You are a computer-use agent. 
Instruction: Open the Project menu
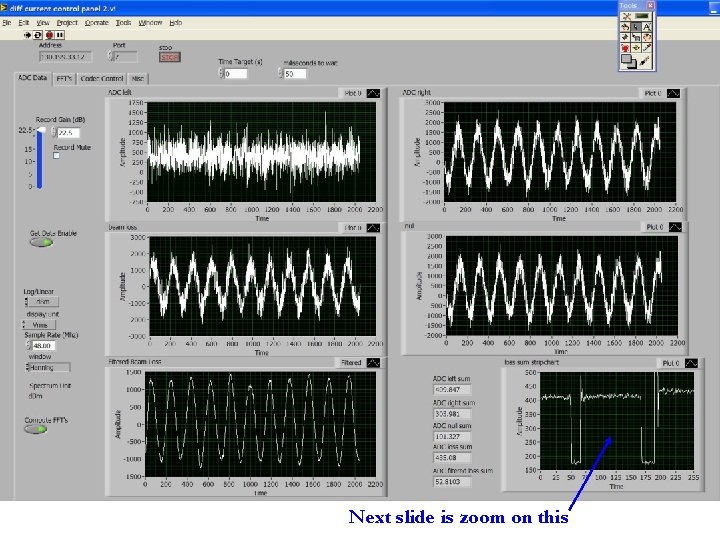67,22
